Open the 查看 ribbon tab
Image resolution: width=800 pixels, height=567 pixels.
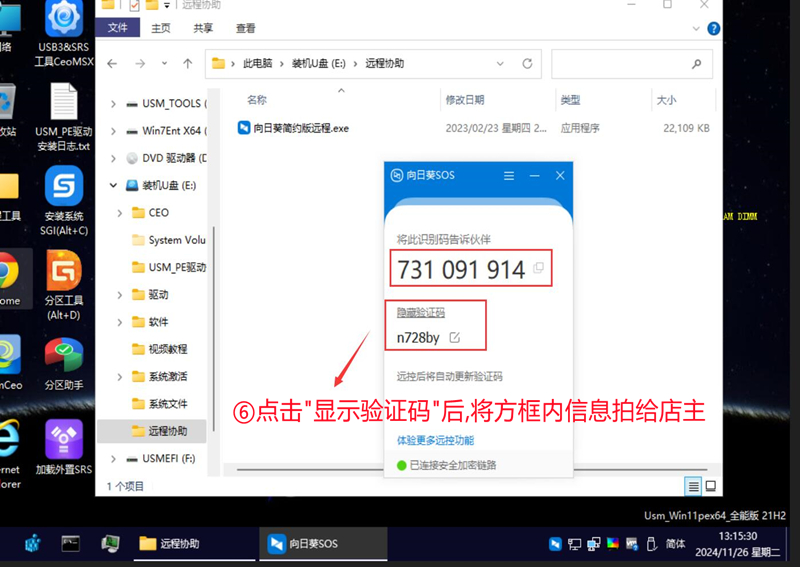point(245,29)
